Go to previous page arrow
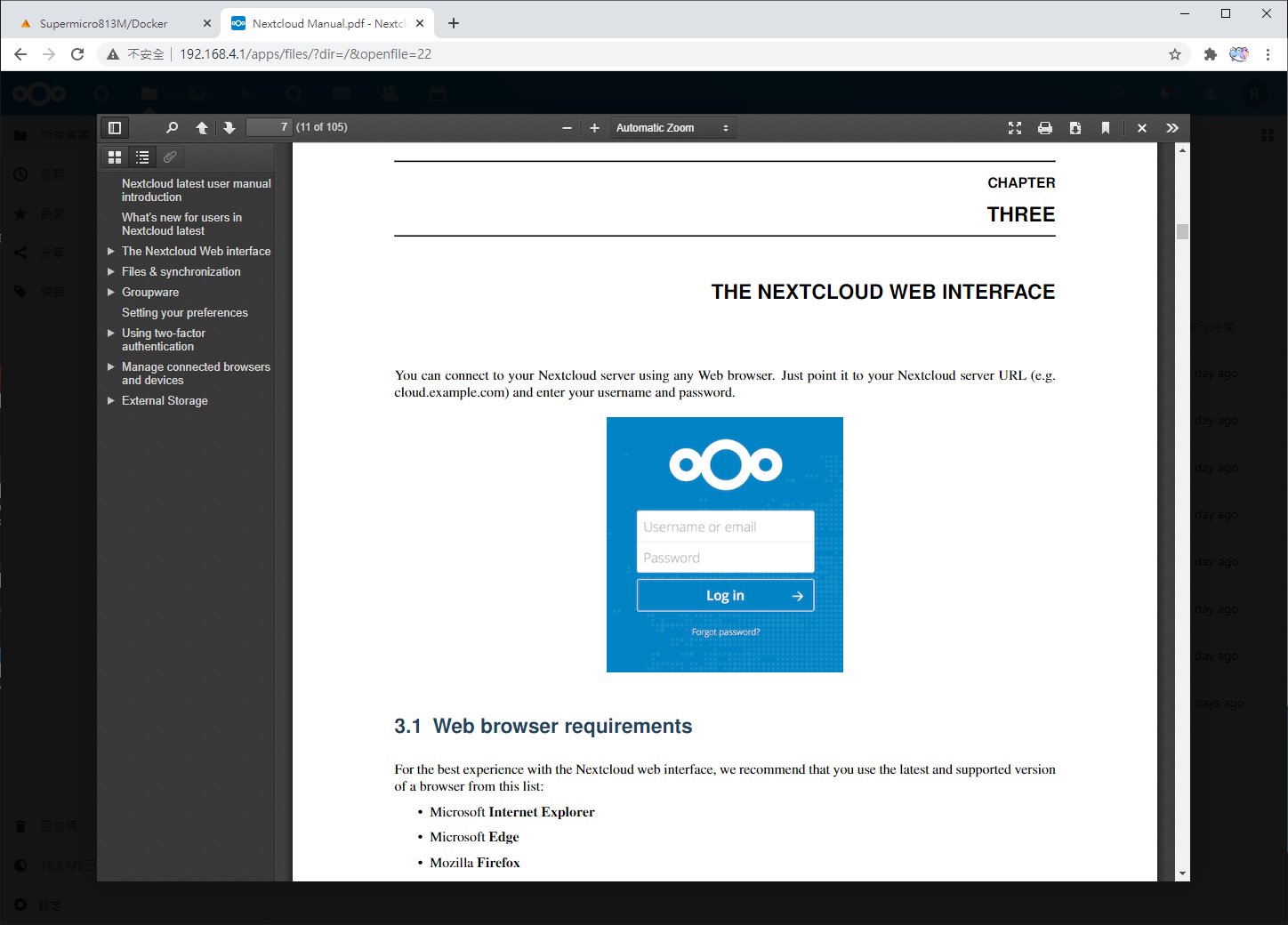 tap(202, 128)
